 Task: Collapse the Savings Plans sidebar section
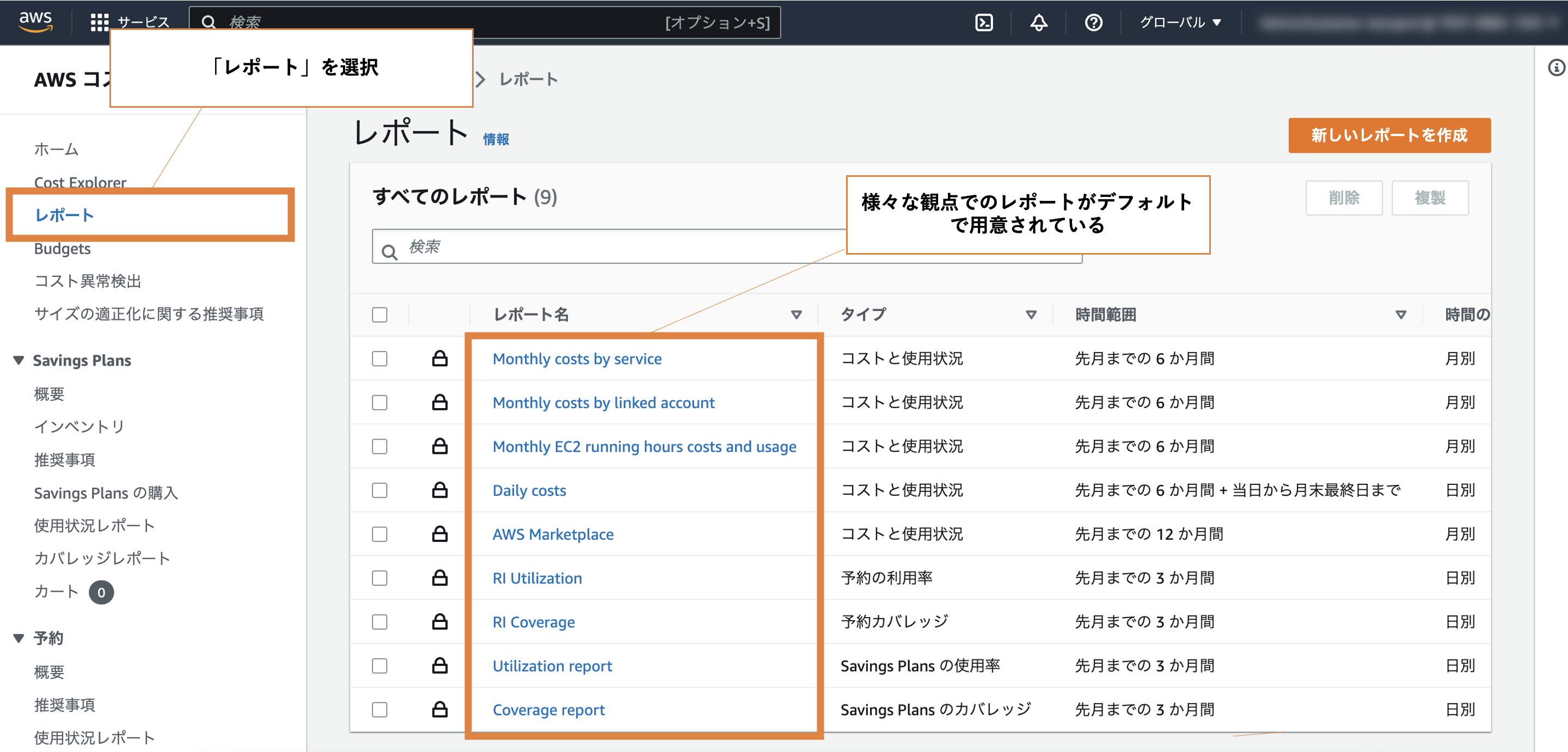[19, 360]
